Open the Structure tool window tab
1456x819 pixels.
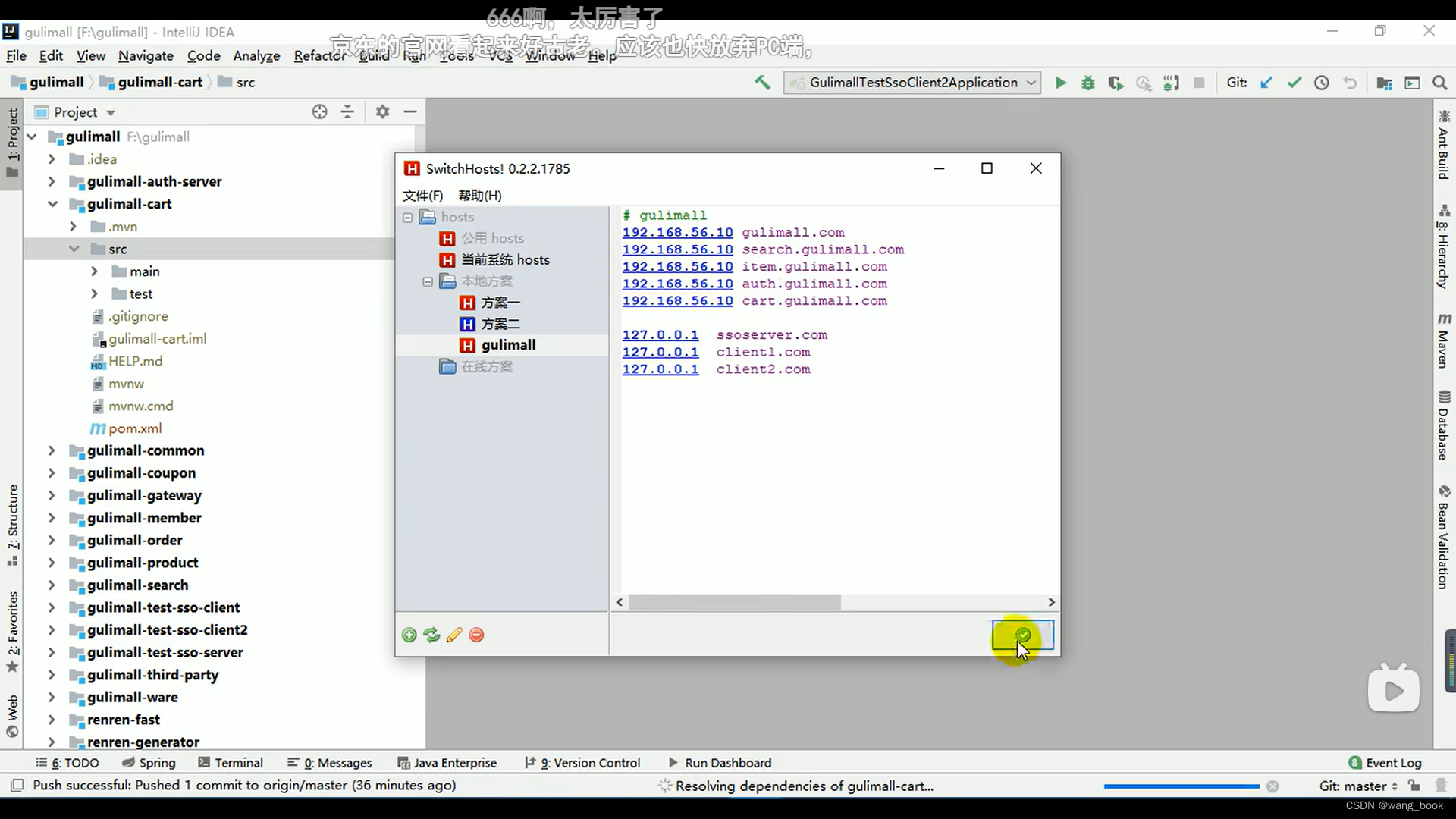(13, 525)
